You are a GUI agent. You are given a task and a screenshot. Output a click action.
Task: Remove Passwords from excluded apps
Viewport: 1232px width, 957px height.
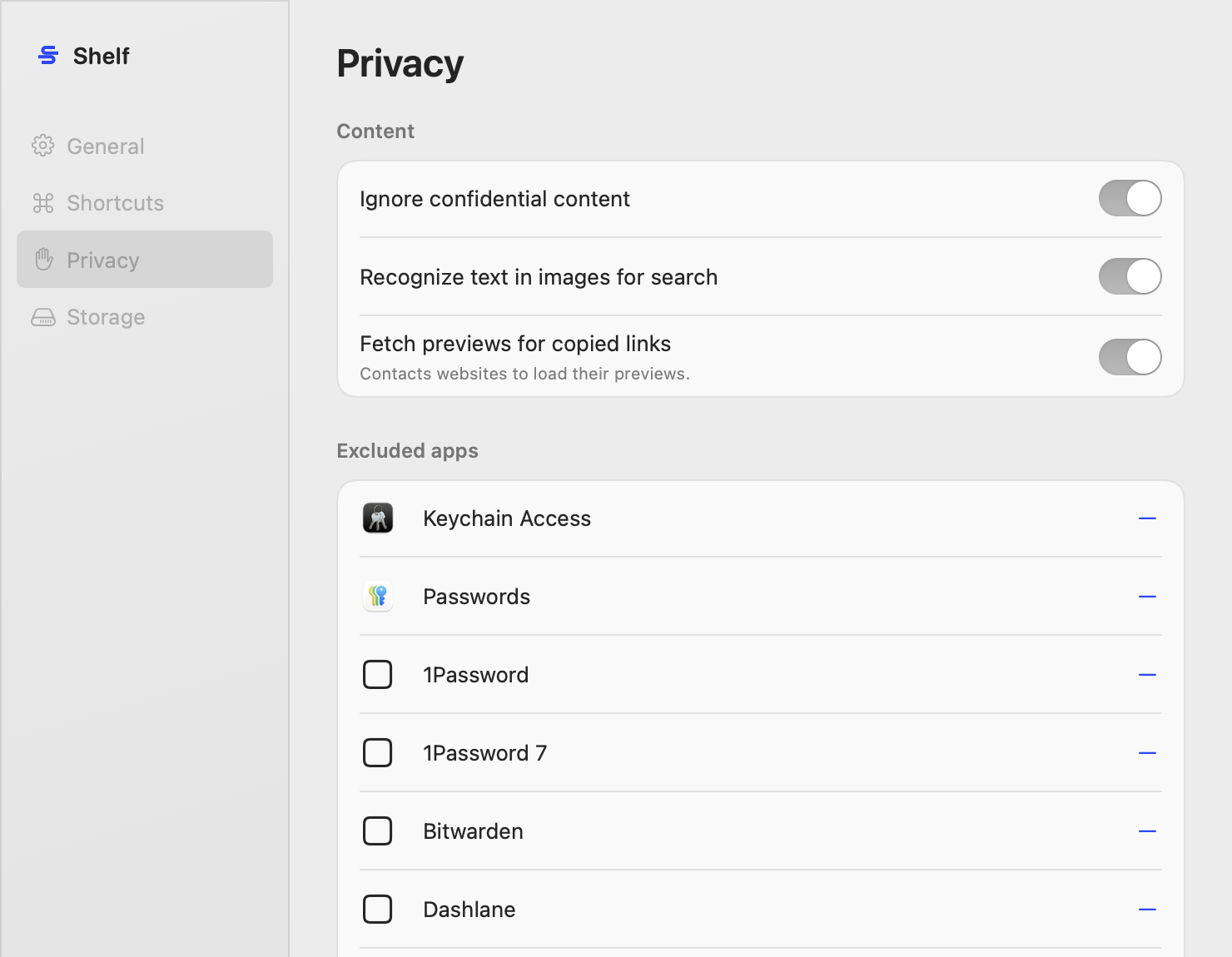[x=1147, y=597]
